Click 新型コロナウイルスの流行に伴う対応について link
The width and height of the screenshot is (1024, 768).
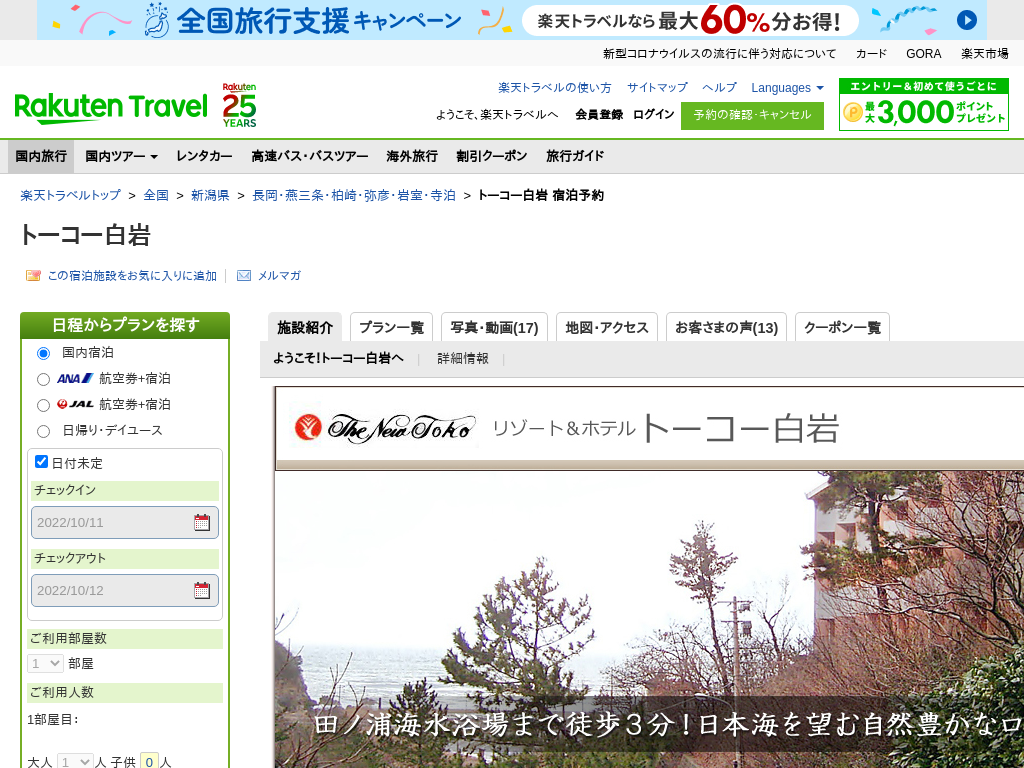[x=720, y=54]
